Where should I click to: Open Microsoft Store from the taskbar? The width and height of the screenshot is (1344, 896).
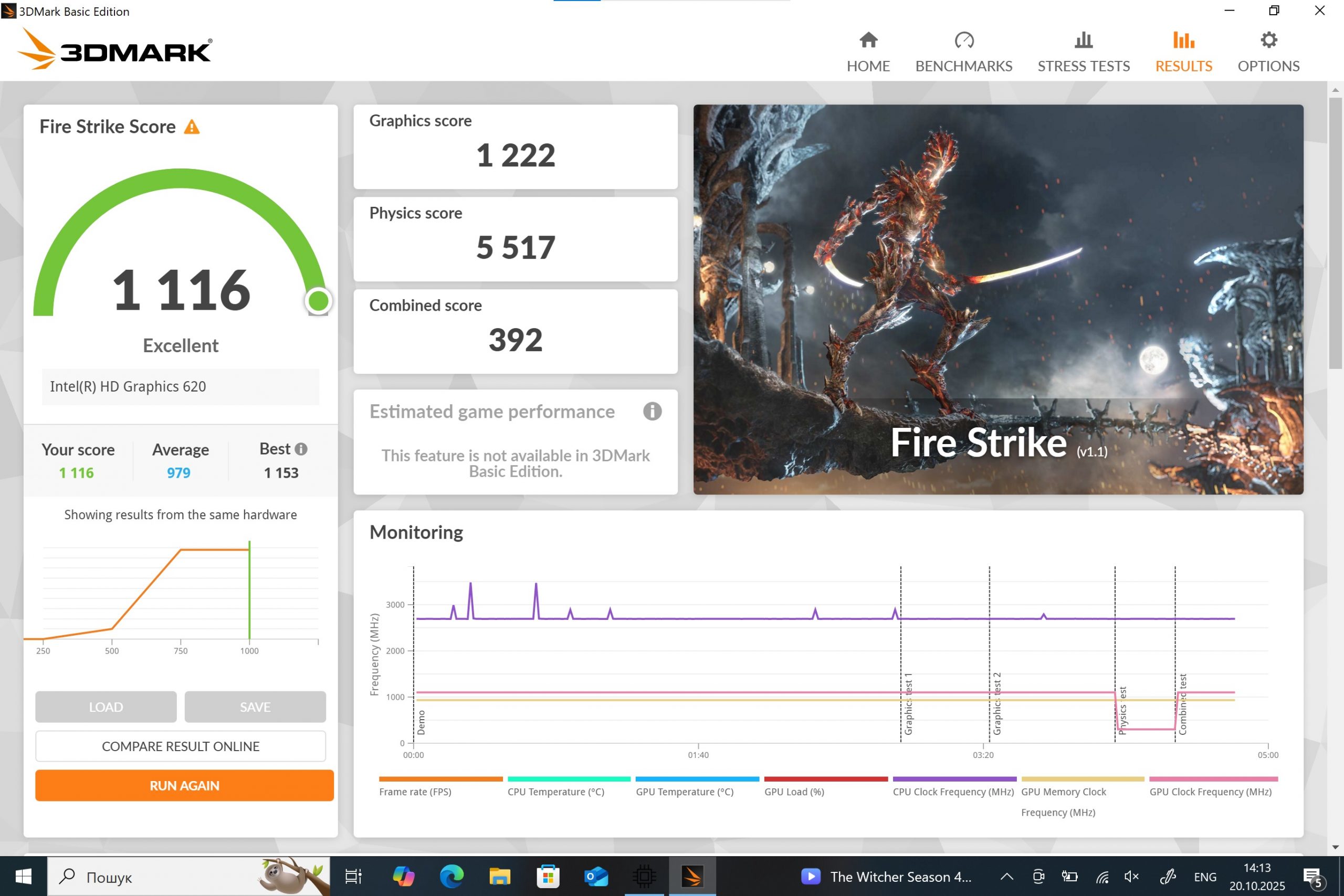coord(548,876)
